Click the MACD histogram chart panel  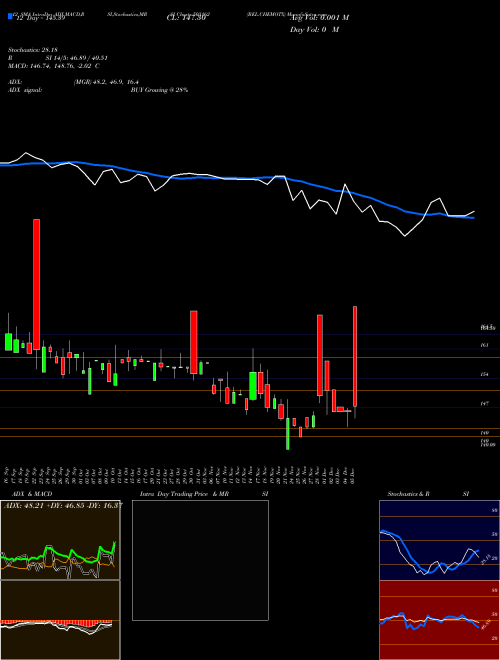(60, 620)
